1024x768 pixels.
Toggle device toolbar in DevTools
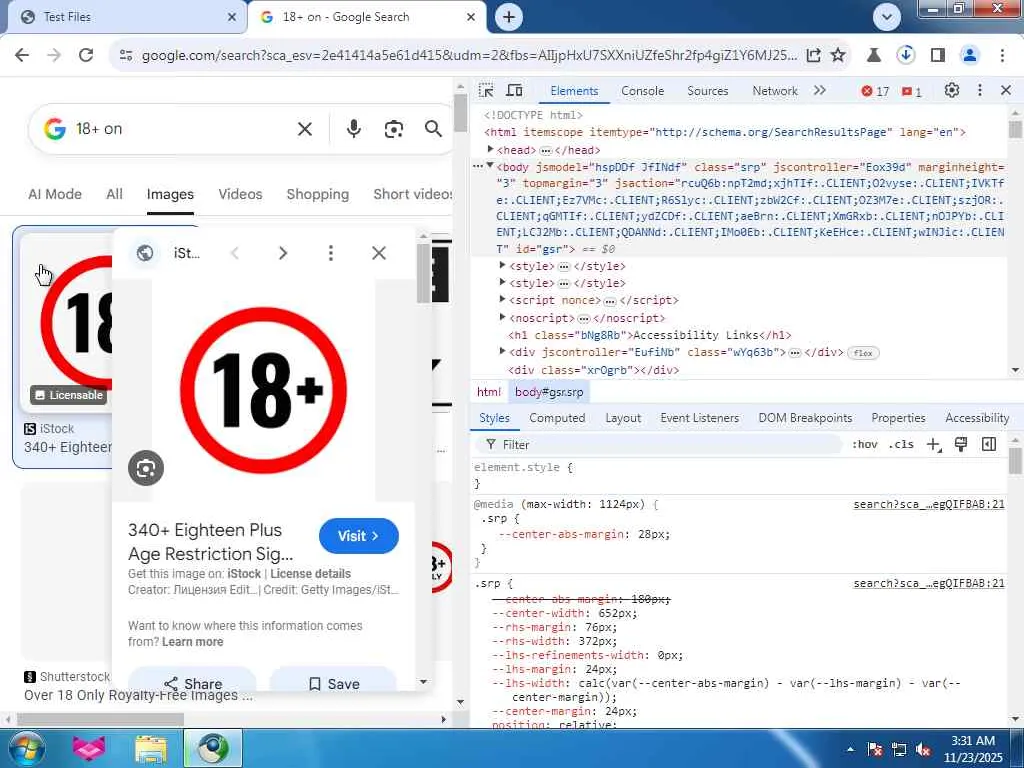pos(515,91)
